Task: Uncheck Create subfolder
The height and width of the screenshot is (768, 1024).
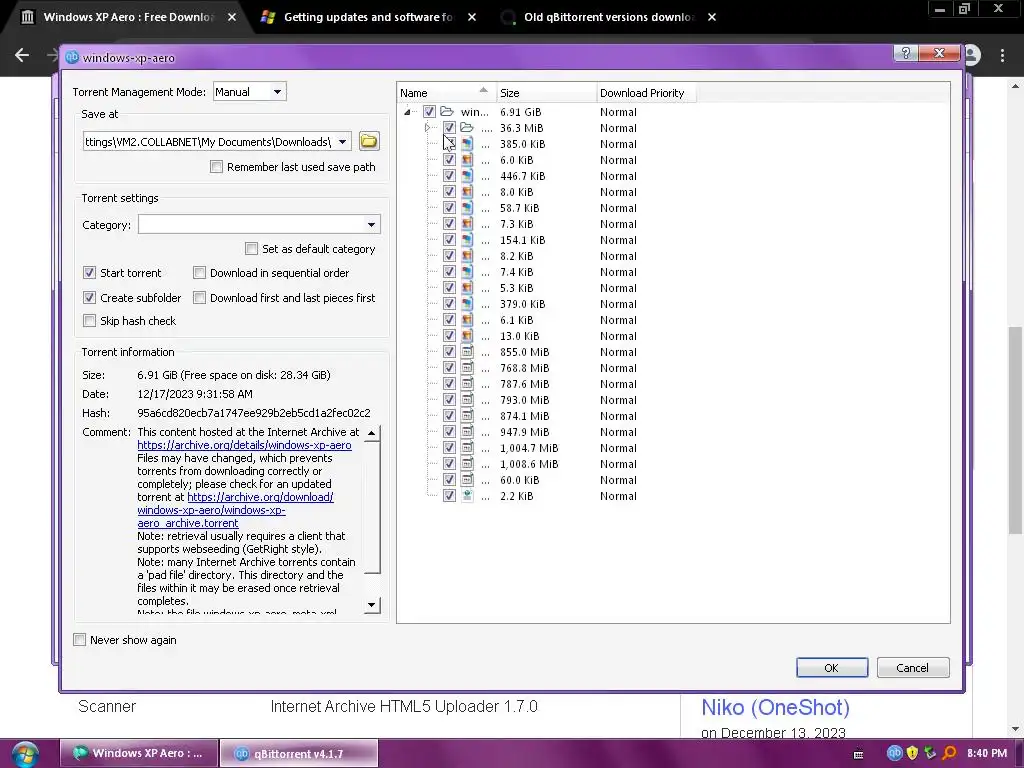Action: coord(89,298)
